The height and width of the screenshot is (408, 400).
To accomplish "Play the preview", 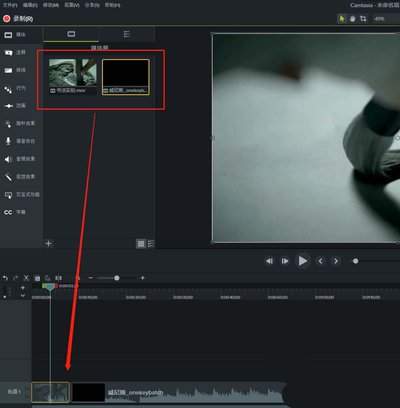I will click(302, 261).
